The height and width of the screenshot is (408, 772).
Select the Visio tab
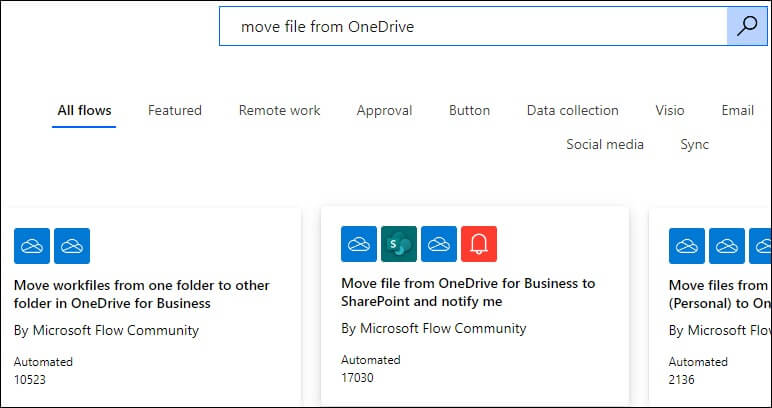[670, 110]
